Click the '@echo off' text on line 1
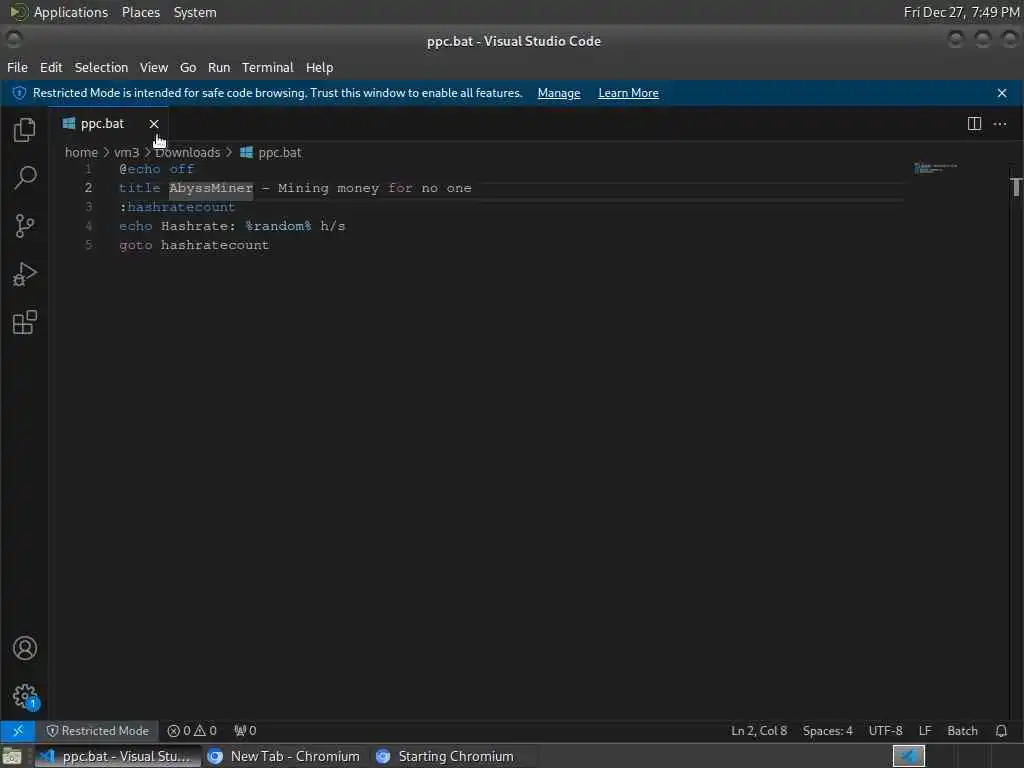The width and height of the screenshot is (1024, 768). [157, 169]
